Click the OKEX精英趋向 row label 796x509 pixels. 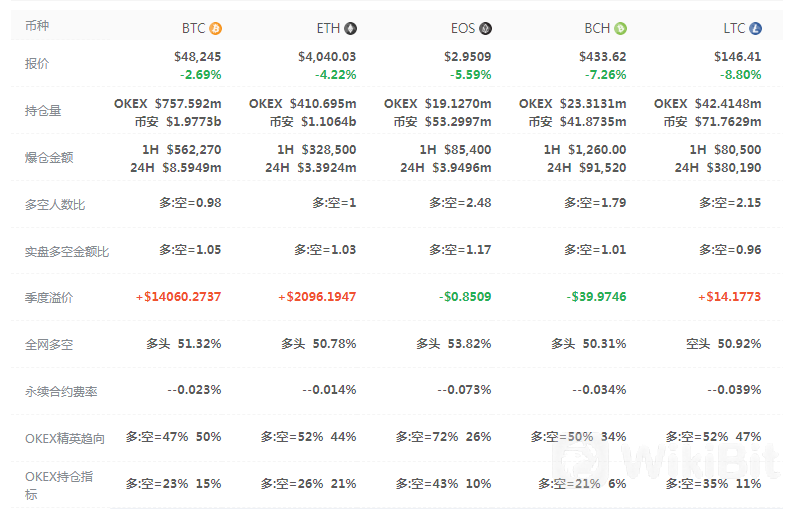point(65,438)
